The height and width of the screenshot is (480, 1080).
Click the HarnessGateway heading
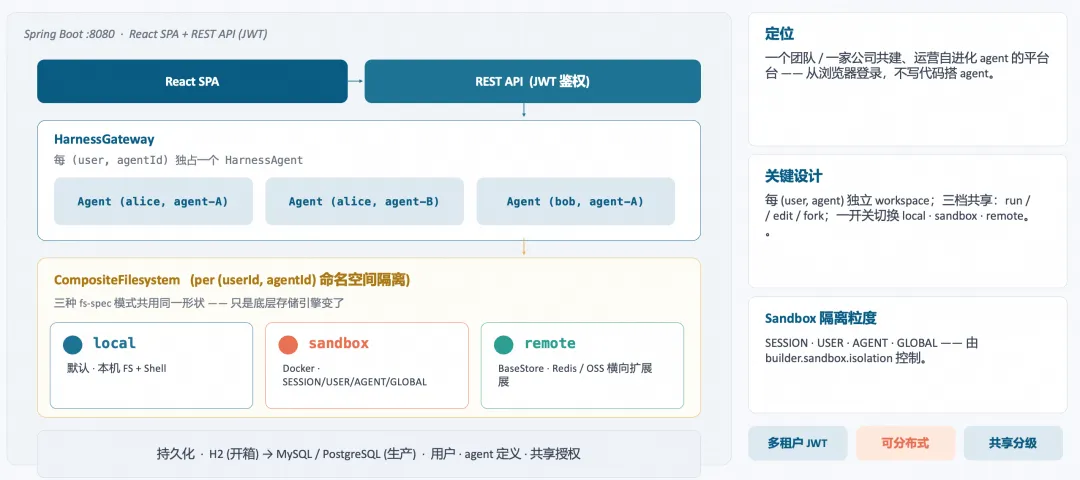pos(104,140)
